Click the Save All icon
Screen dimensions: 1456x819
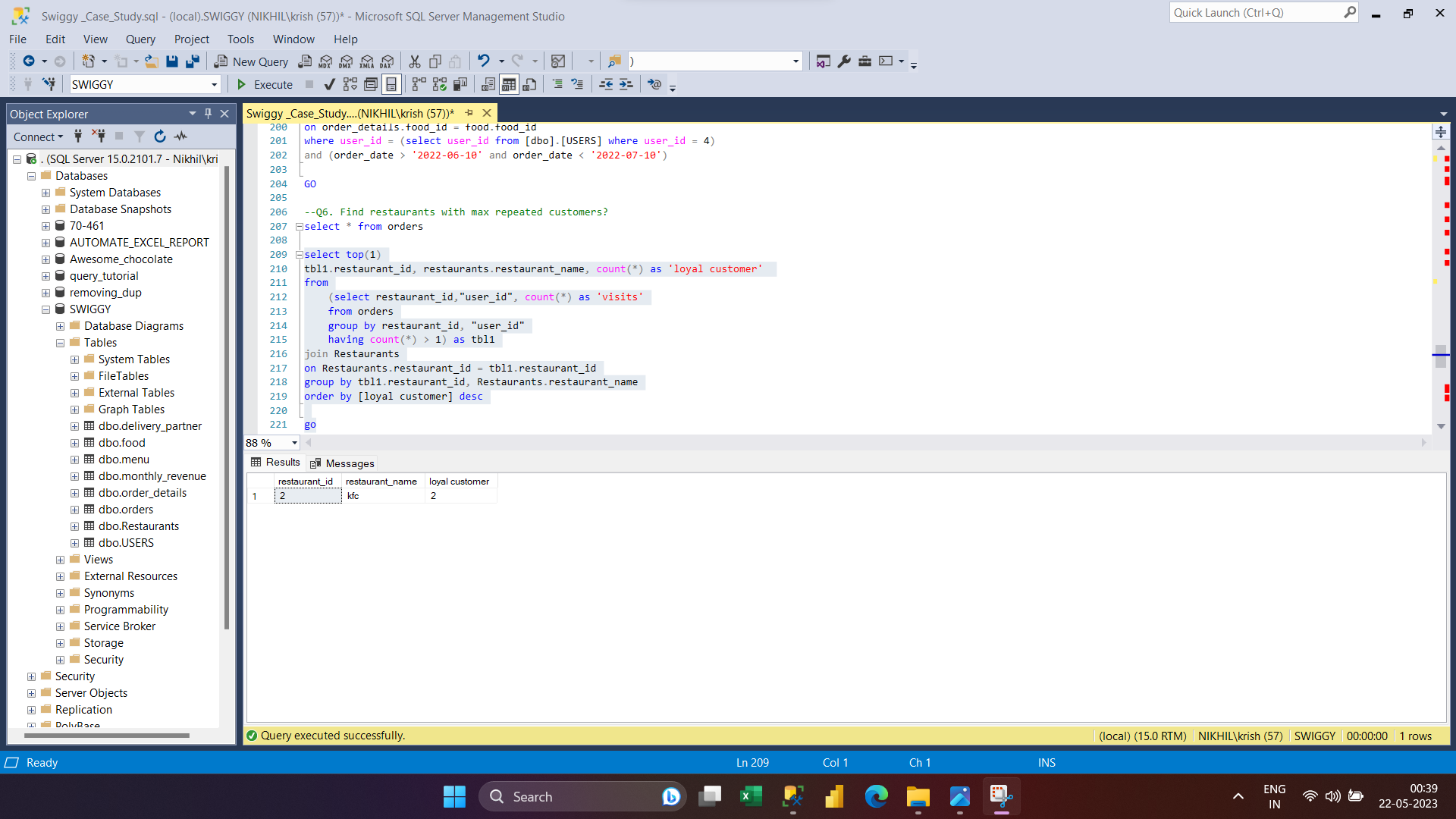193,61
